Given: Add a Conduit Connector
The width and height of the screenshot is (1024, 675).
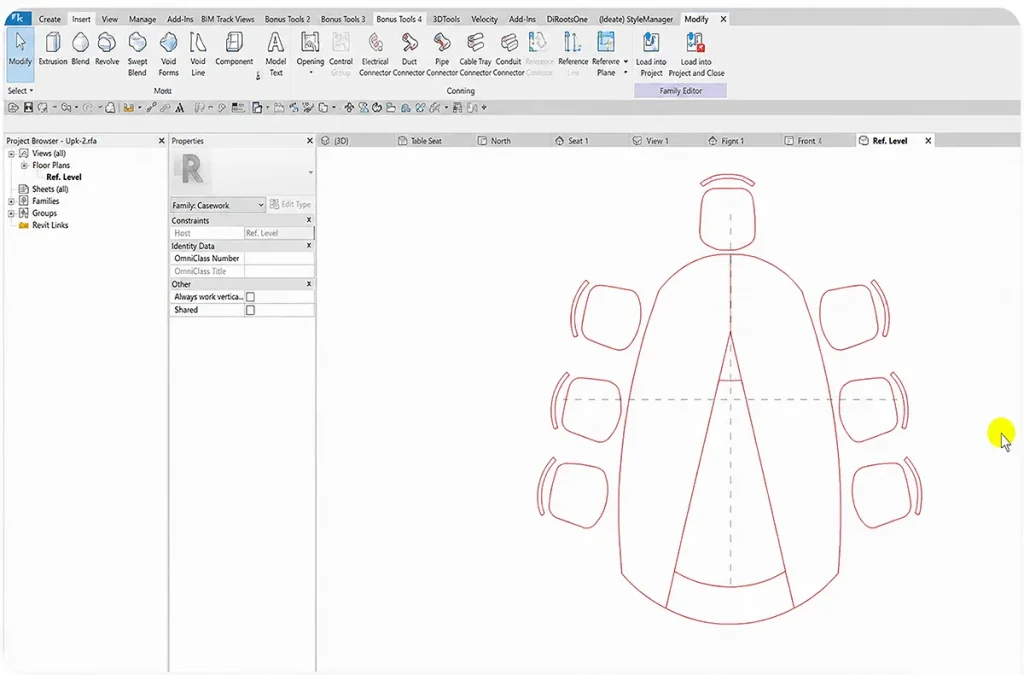Looking at the screenshot, I should [x=509, y=54].
